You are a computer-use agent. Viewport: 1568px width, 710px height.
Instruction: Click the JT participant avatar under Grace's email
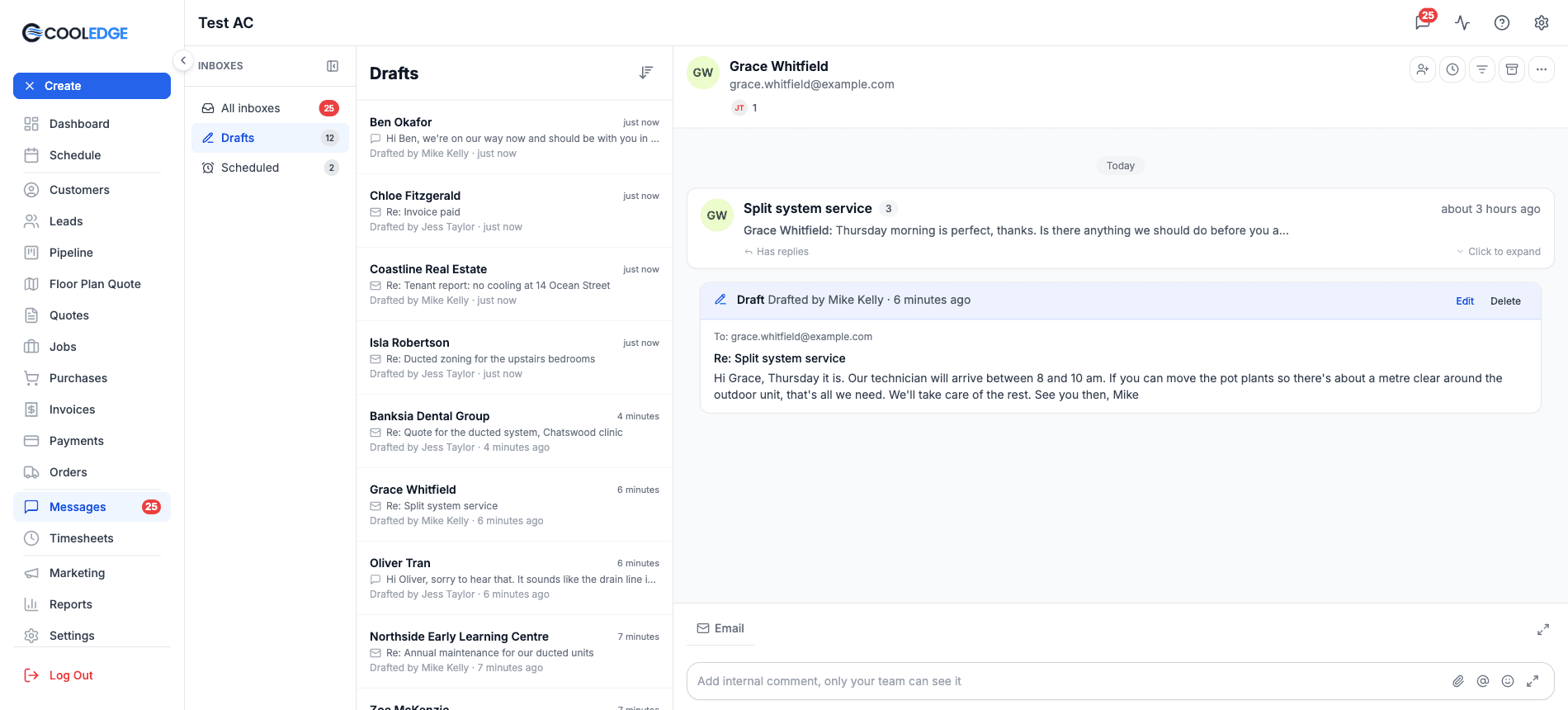[739, 108]
